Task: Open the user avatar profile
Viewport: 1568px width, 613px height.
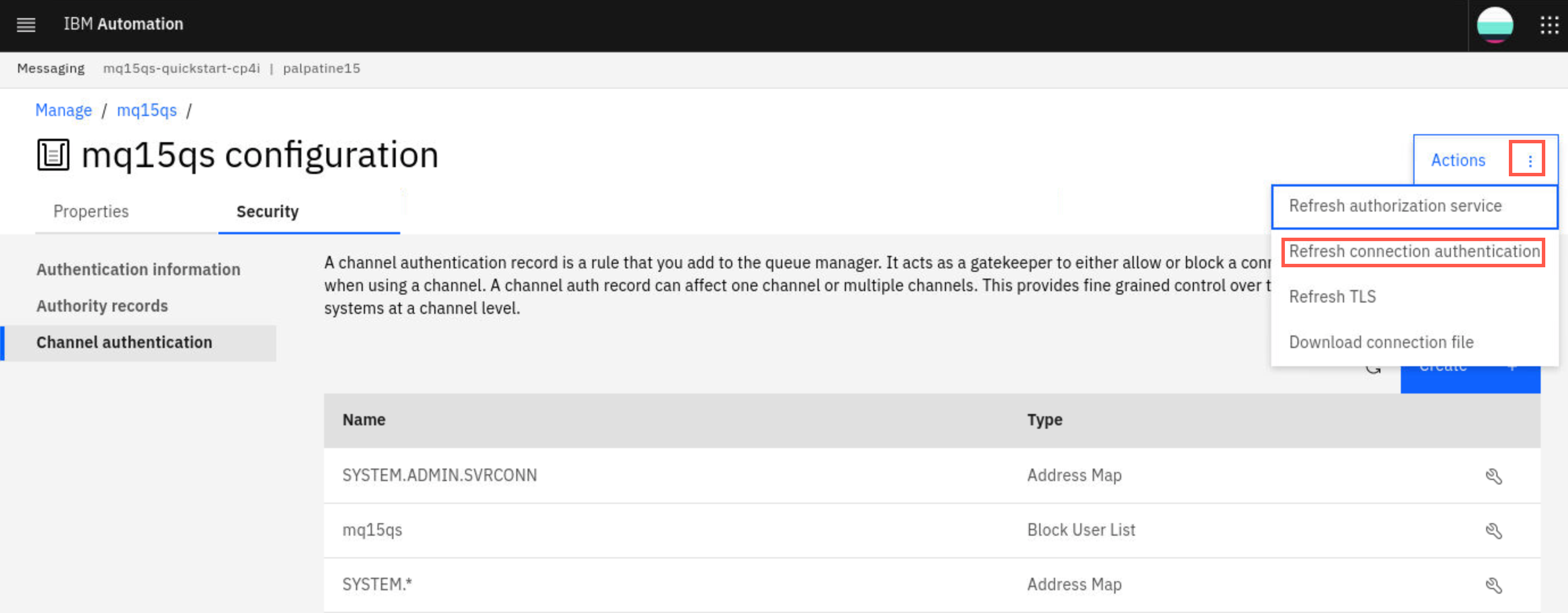Action: pyautogui.click(x=1494, y=24)
